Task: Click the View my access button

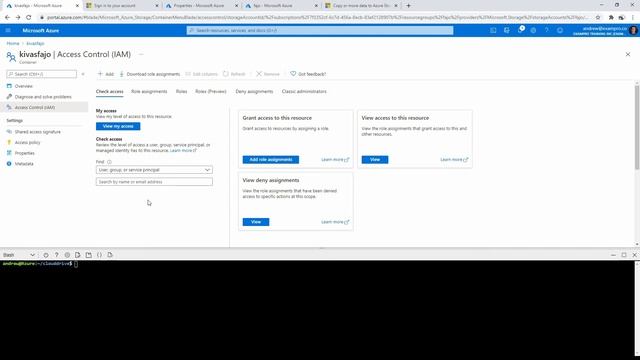Action: coord(118,127)
